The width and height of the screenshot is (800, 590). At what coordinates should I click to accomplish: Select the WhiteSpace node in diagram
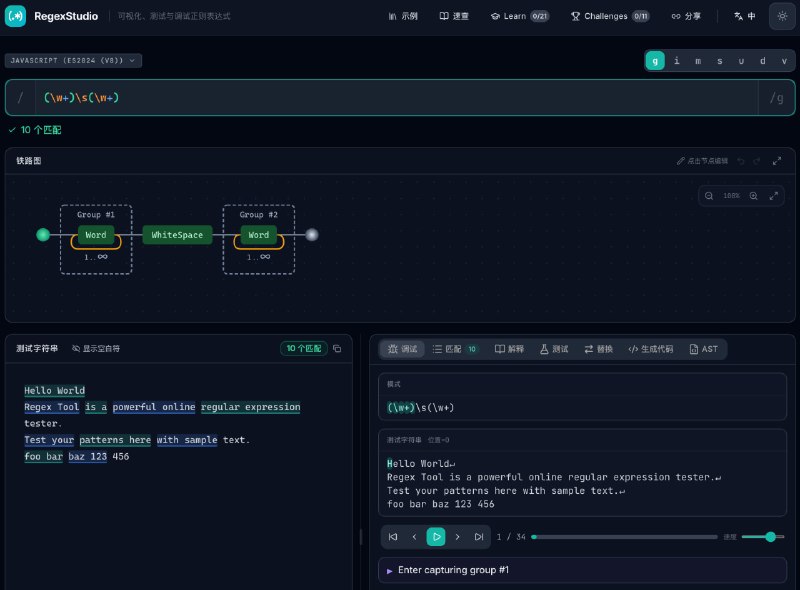177,235
